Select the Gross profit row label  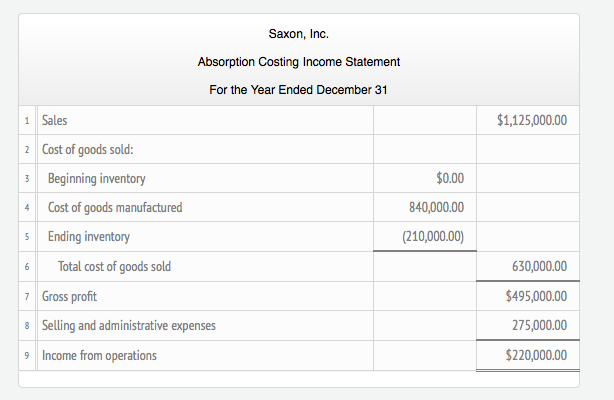coord(70,297)
